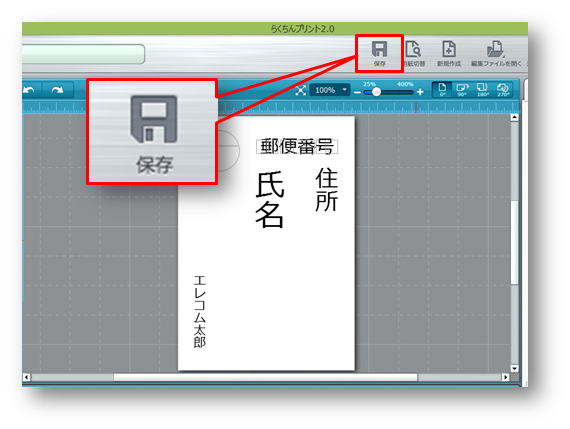Click the undo arrow icon

pyautogui.click(x=29, y=90)
